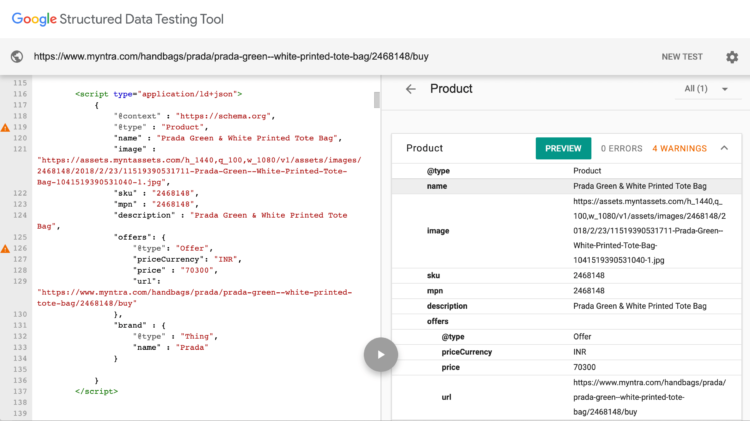Click the price 70300 row

[x=567, y=367]
